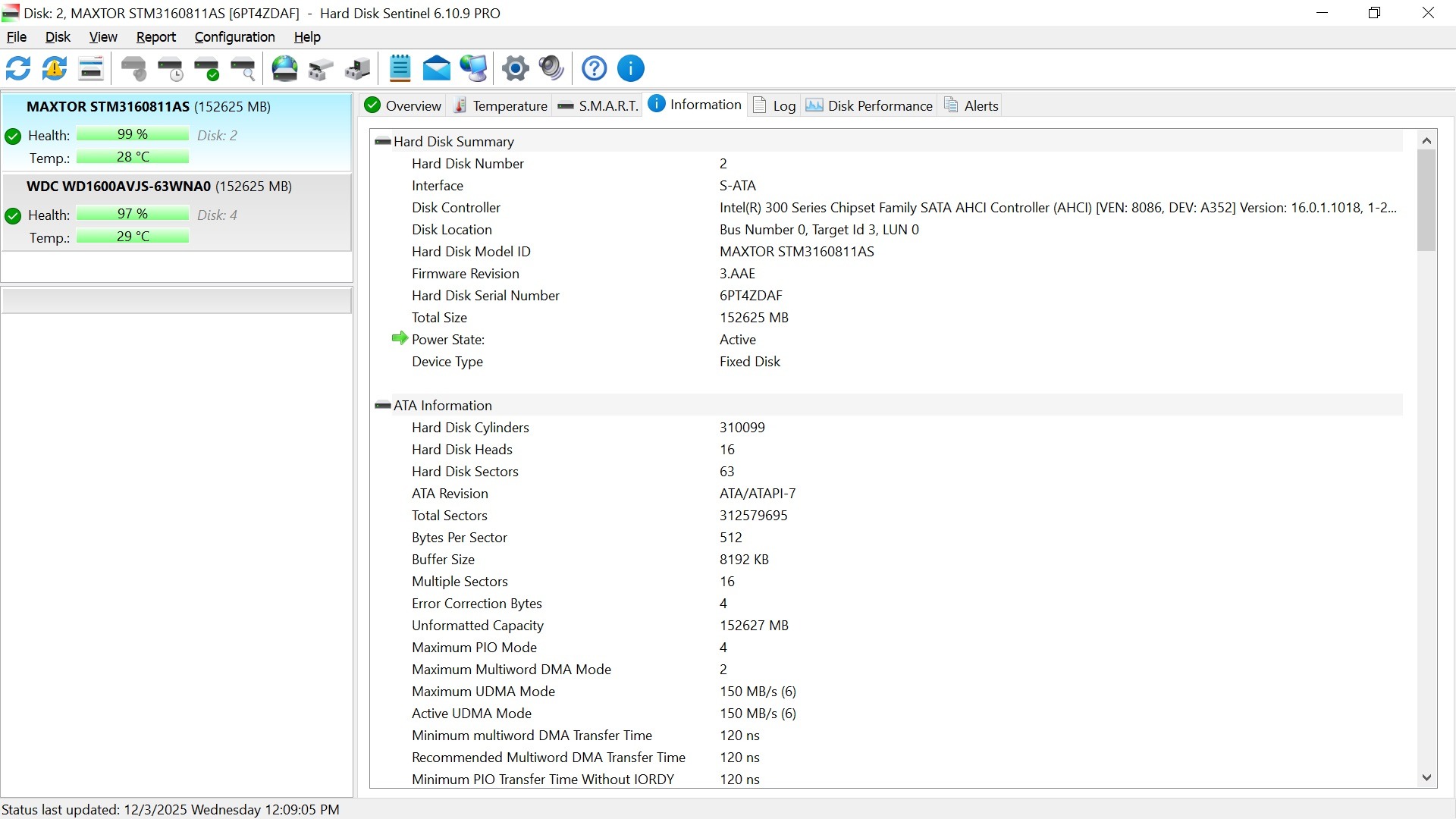Click the blue envelope e-mail icon

tap(437, 69)
